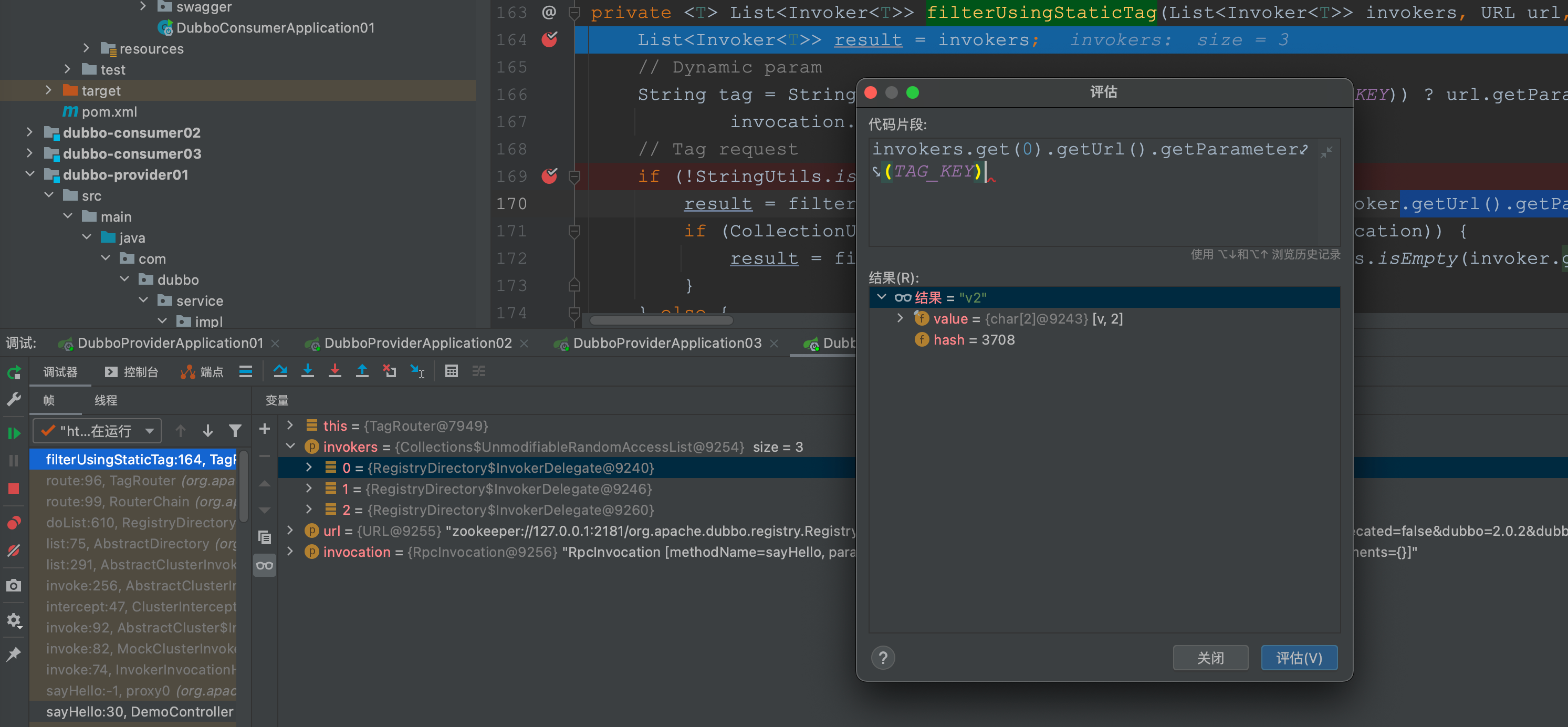
Task: Toggle mute breakpoints icon
Action: (14, 551)
